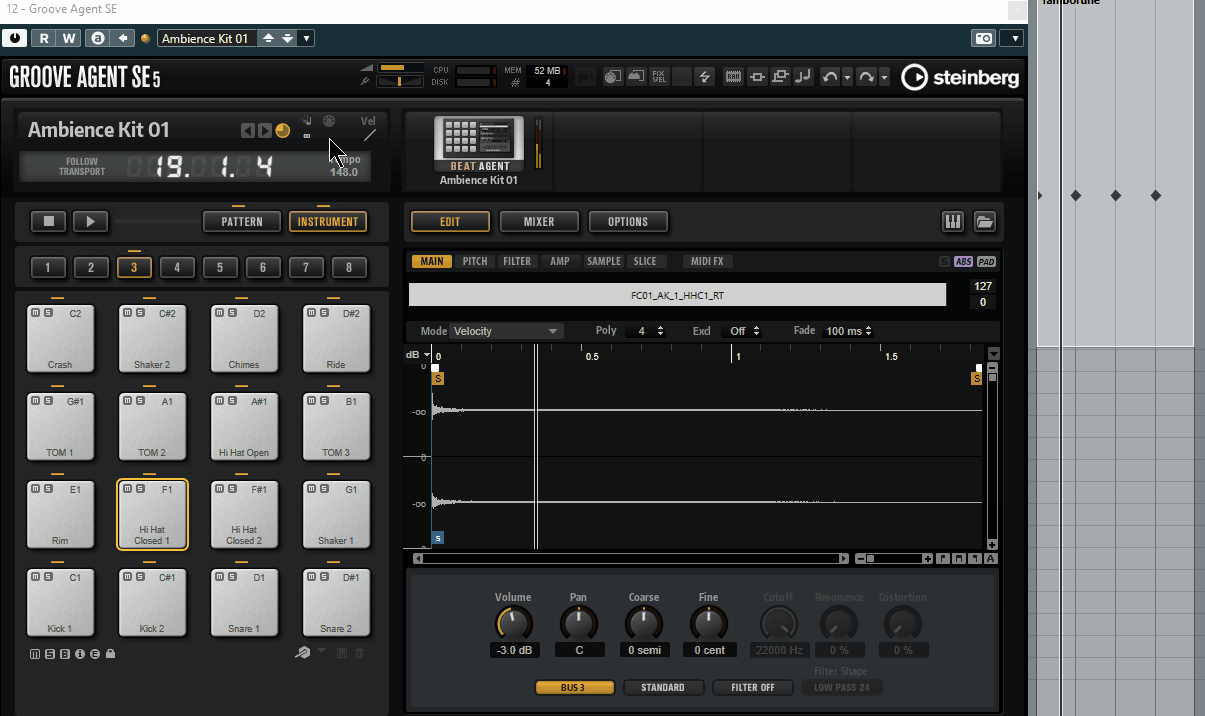
Task: Open the Redo history dropdown
Action: 885,77
